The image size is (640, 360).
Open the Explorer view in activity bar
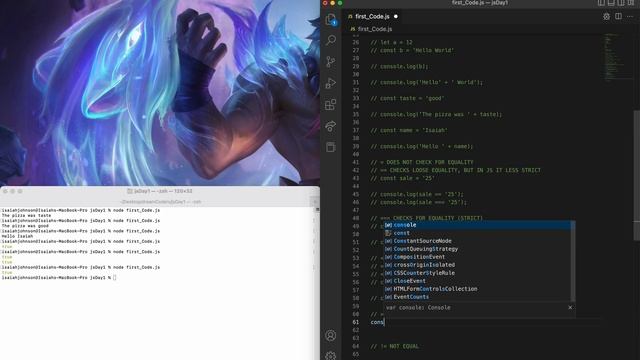(x=331, y=19)
